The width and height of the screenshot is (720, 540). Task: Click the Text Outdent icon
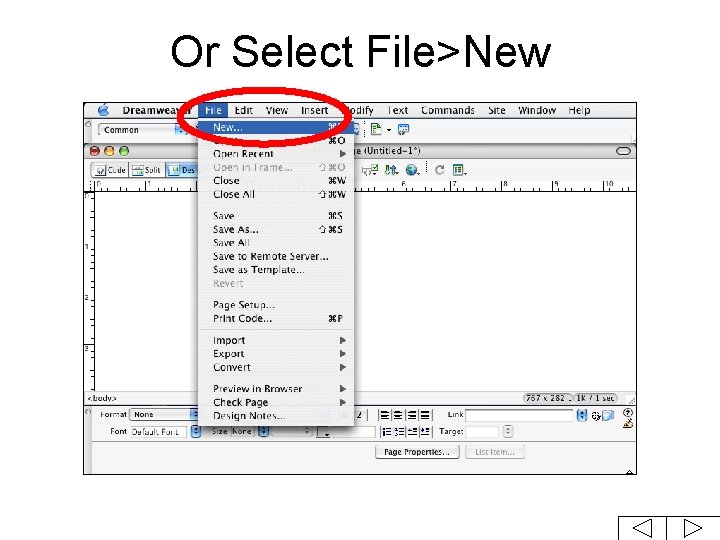[412, 432]
